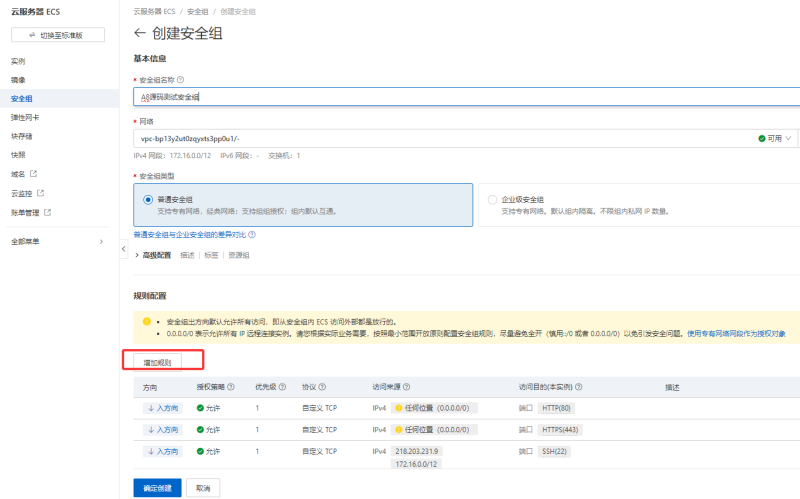800x499 pixels.
Task: Expand 全部菜单 in the sidebar
Action: pos(57,241)
